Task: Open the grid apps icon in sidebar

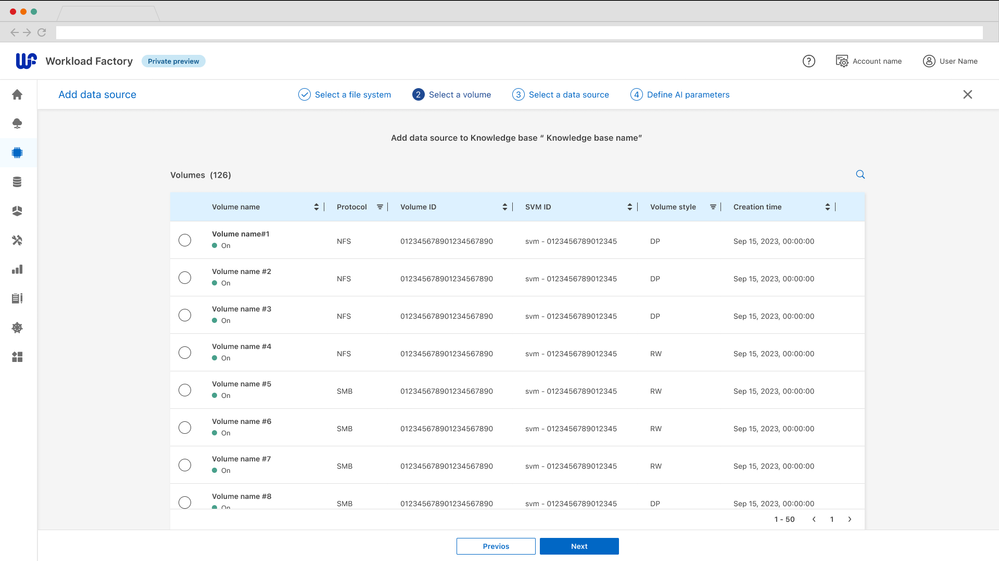Action: [x=17, y=357]
